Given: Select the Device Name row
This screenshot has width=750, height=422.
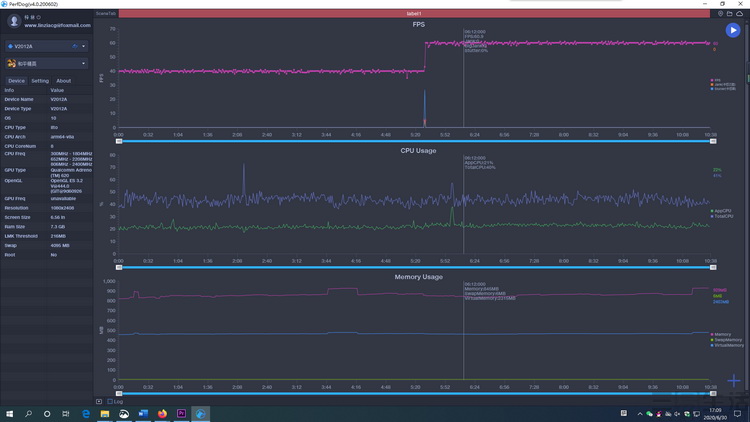Looking at the screenshot, I should pyautogui.click(x=47, y=100).
